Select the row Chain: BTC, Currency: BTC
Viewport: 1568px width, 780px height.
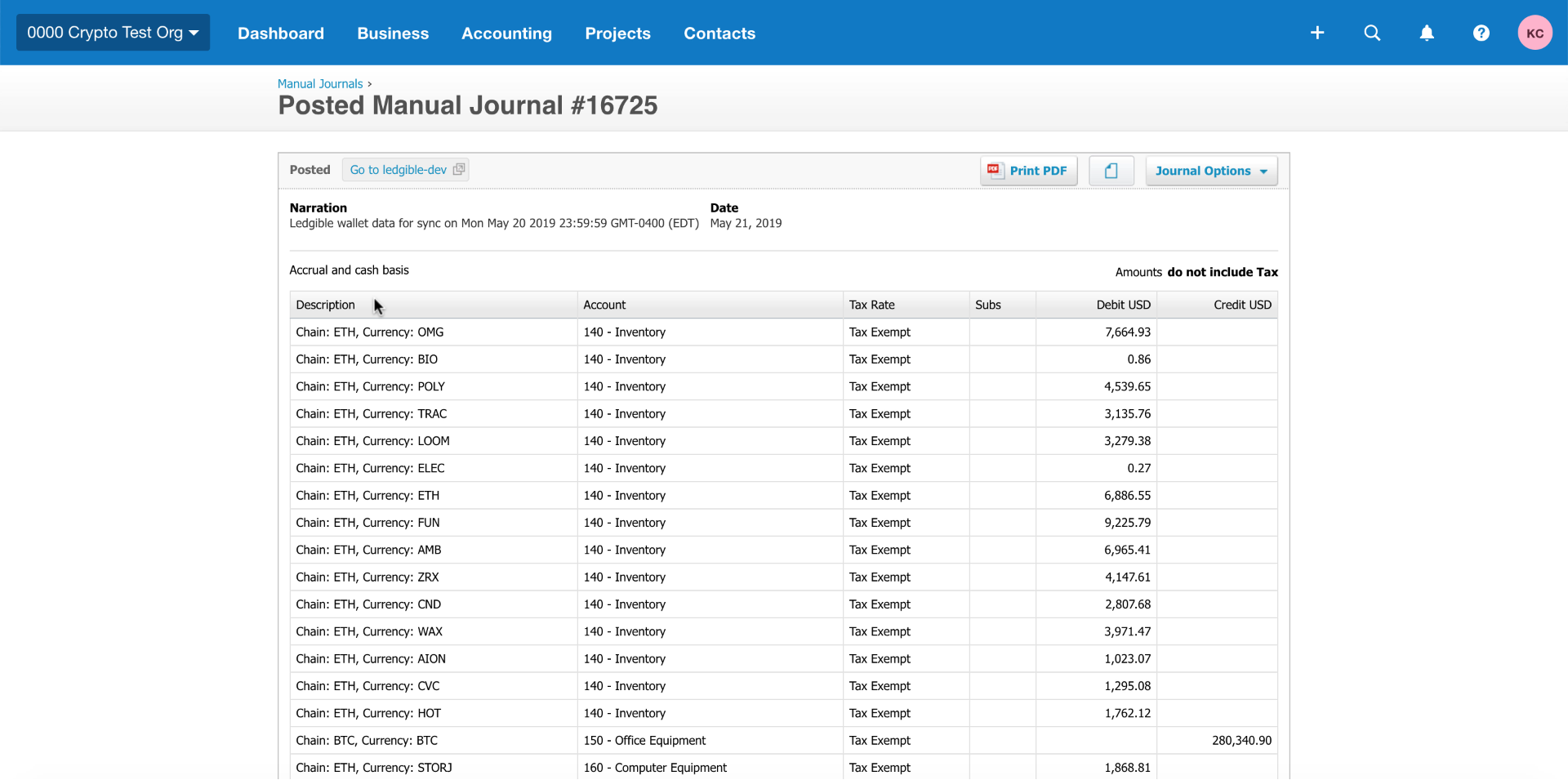click(783, 741)
